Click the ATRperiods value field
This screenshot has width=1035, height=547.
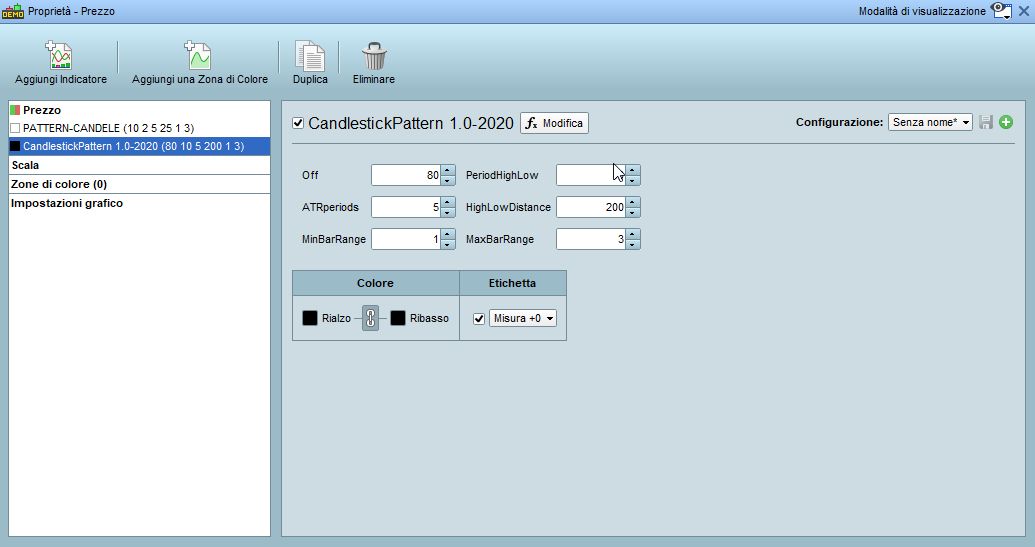[x=406, y=207]
